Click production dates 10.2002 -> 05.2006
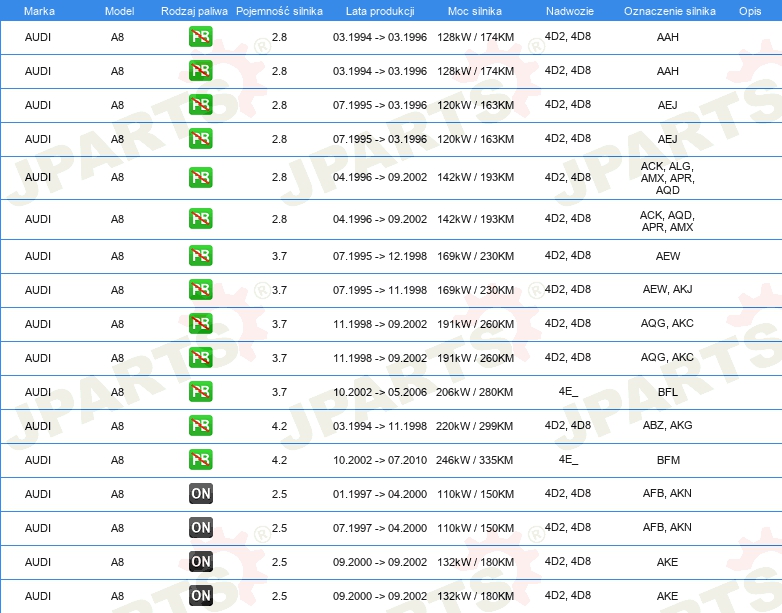The width and height of the screenshot is (782, 613). click(x=380, y=392)
